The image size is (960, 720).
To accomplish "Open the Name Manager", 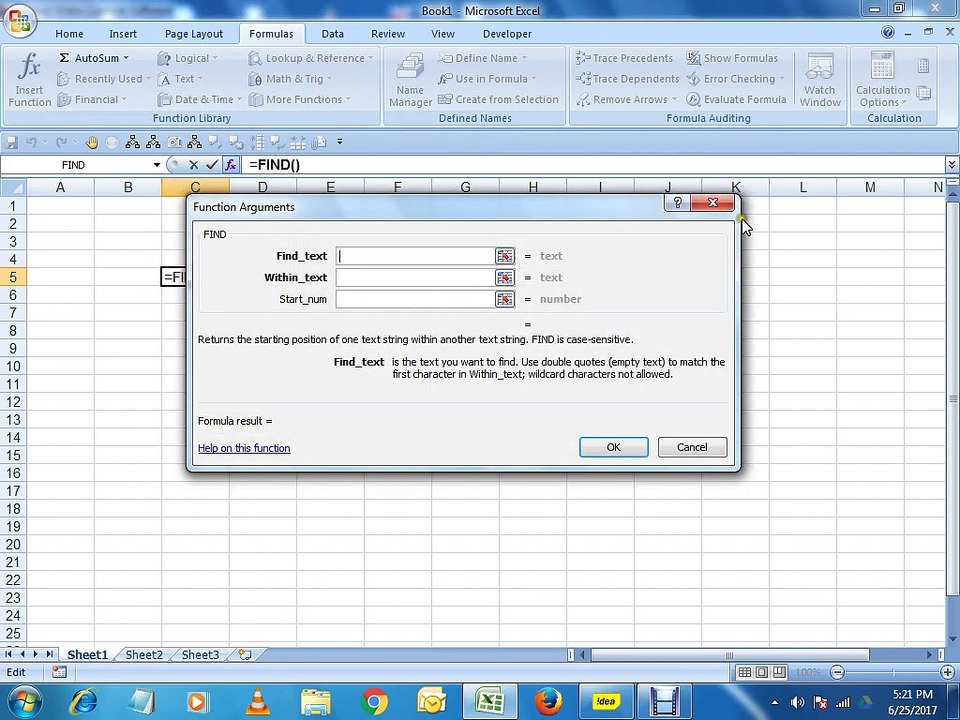I will (x=410, y=80).
